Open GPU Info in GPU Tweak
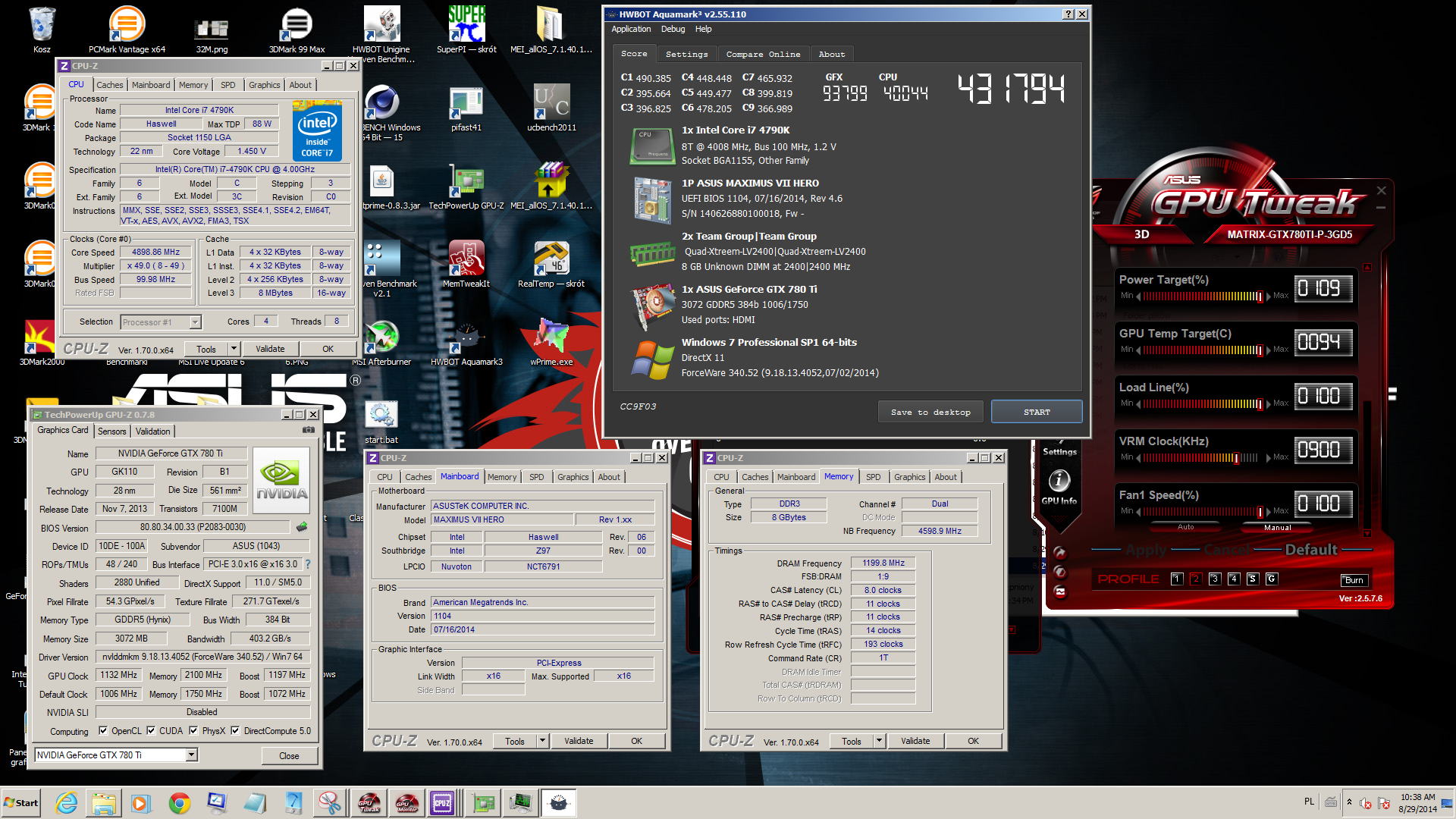 [x=1059, y=487]
